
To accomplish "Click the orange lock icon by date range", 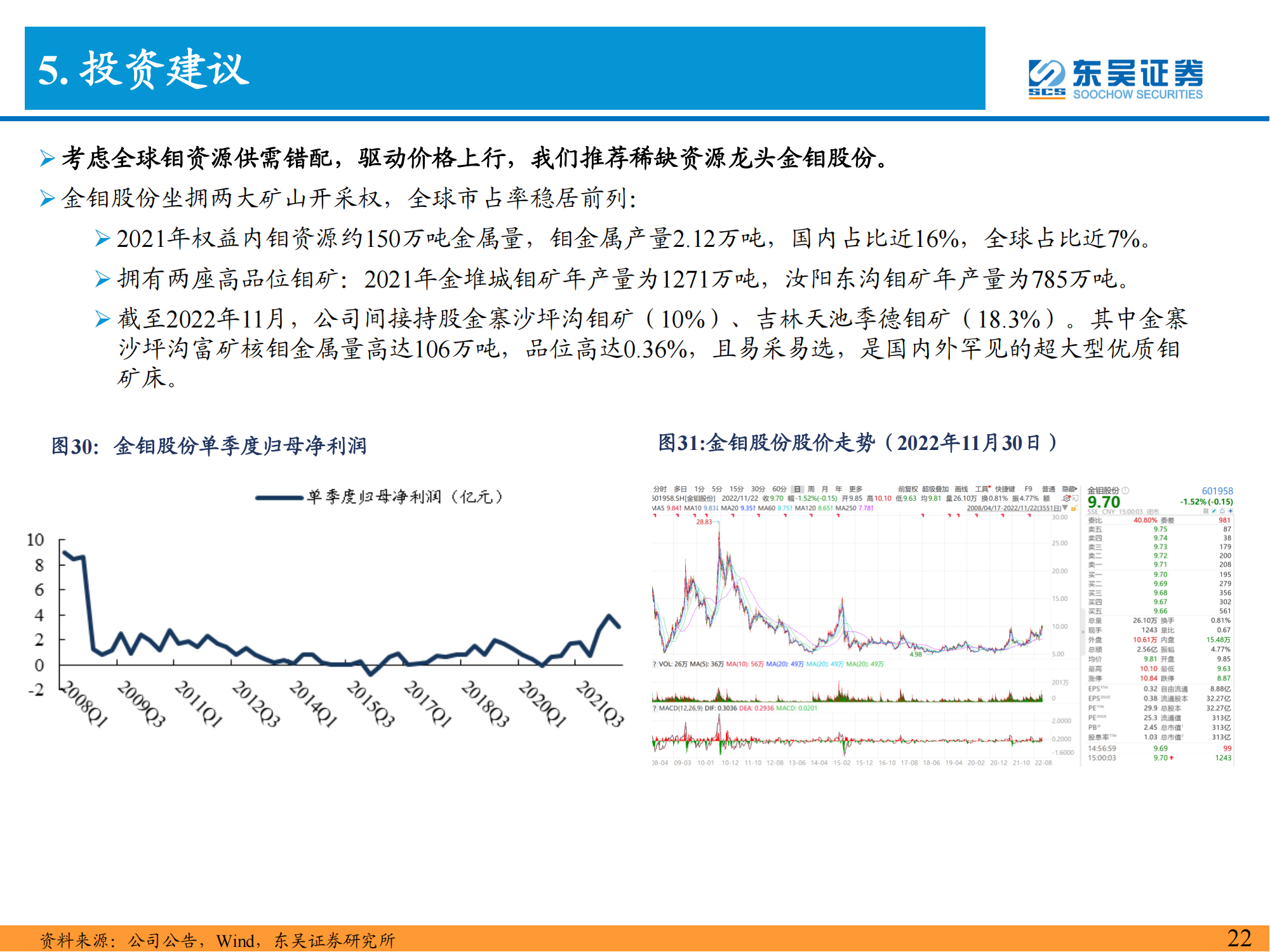I will coord(1074,508).
